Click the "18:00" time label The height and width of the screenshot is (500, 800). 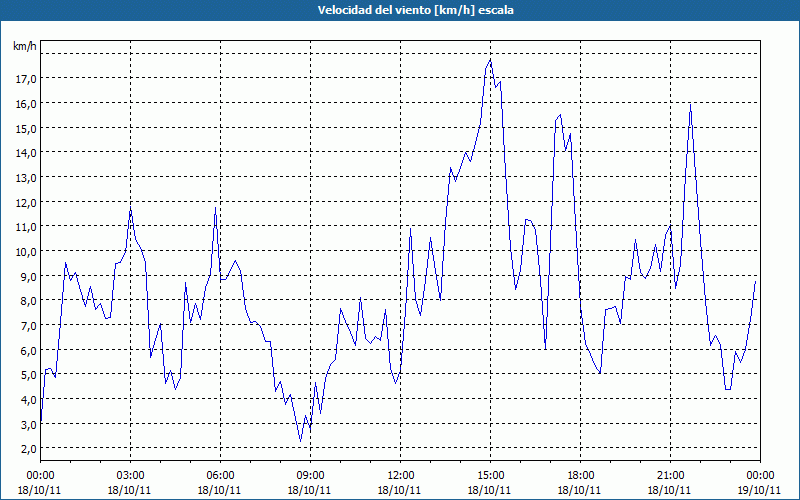coord(581,476)
